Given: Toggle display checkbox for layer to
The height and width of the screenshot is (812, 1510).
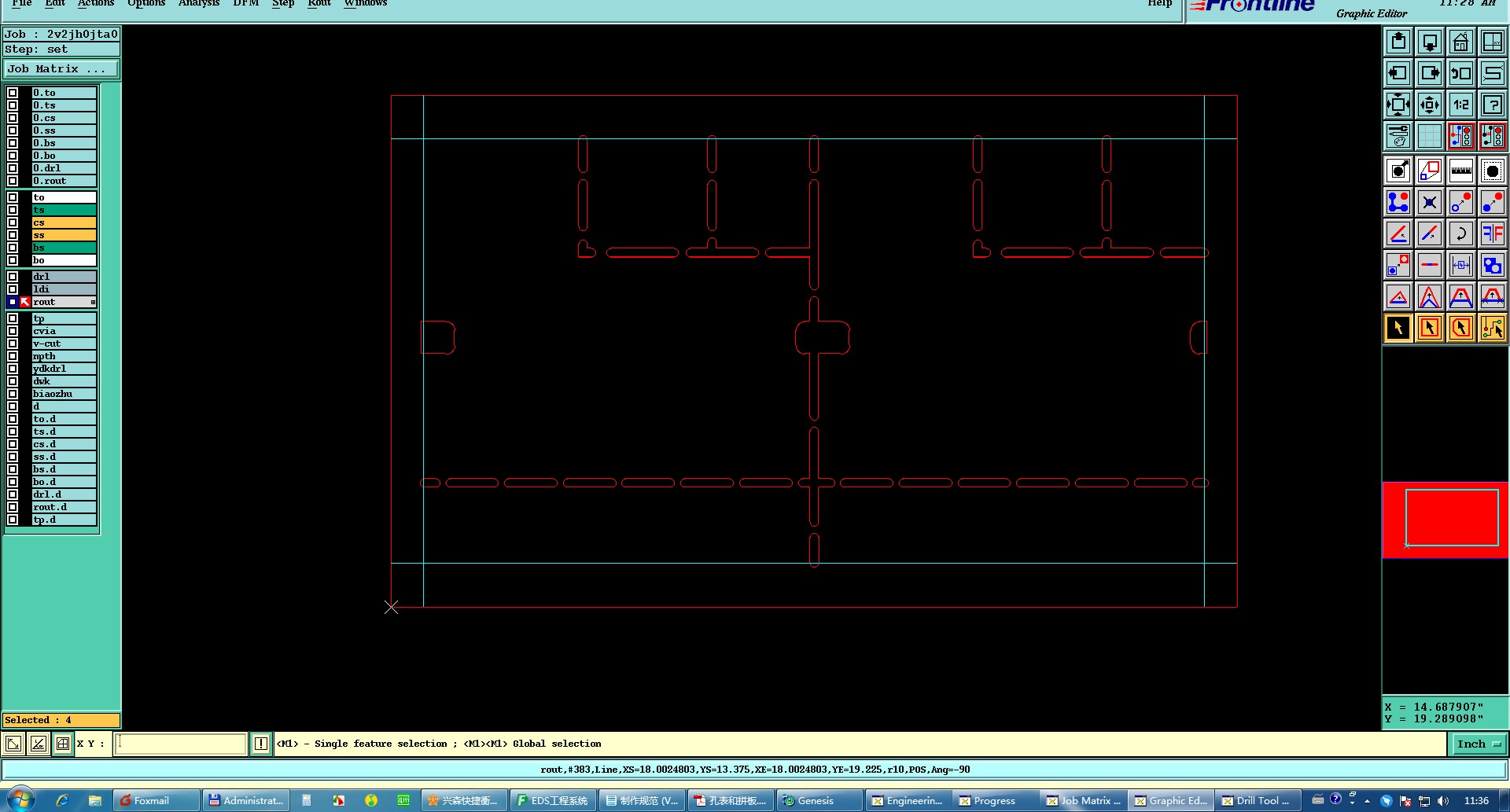Looking at the screenshot, I should [13, 197].
